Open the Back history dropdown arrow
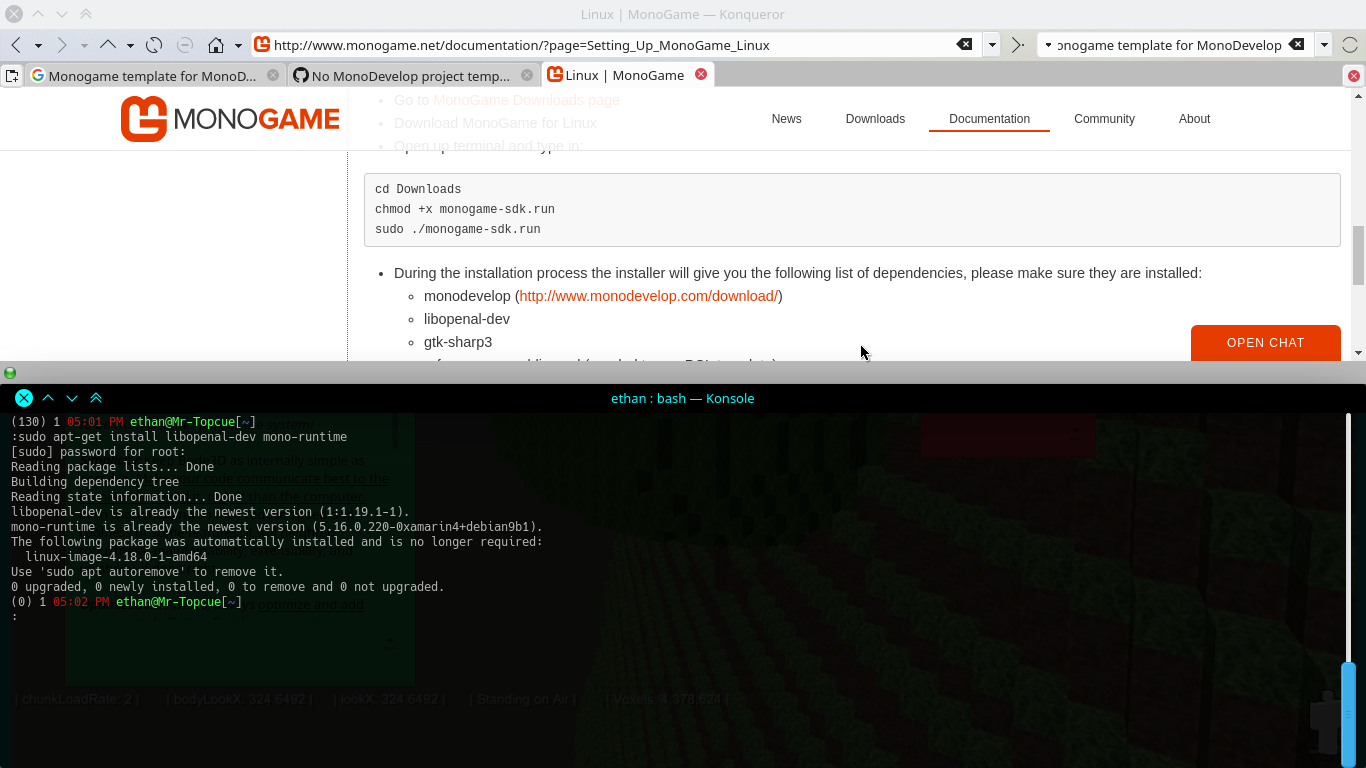The image size is (1366, 768). click(38, 46)
